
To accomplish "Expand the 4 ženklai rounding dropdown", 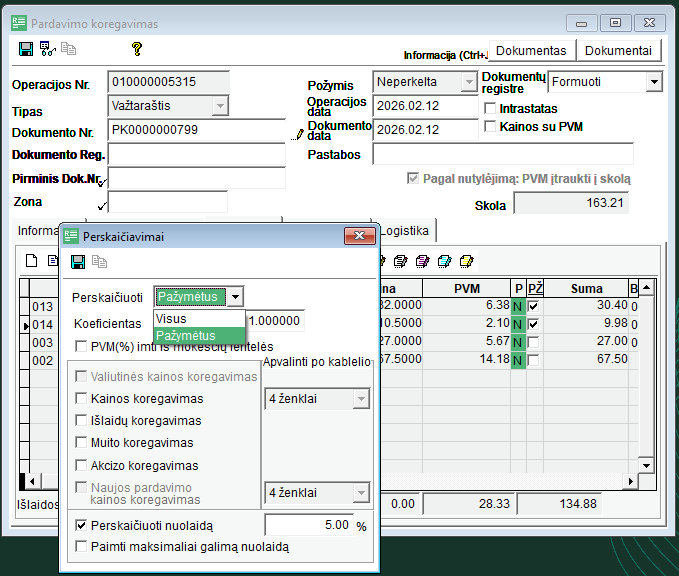I will click(361, 400).
